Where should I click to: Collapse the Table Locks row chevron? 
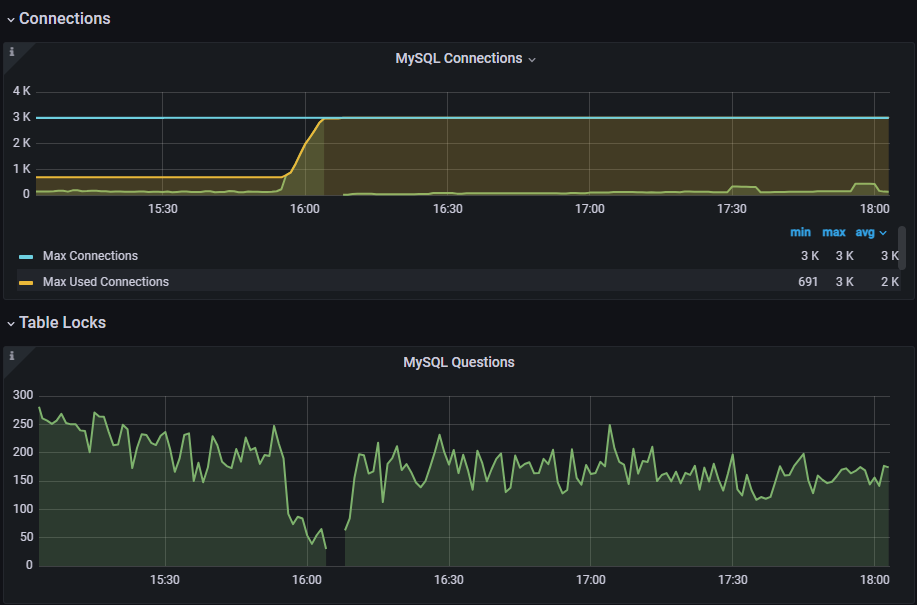click(10, 323)
